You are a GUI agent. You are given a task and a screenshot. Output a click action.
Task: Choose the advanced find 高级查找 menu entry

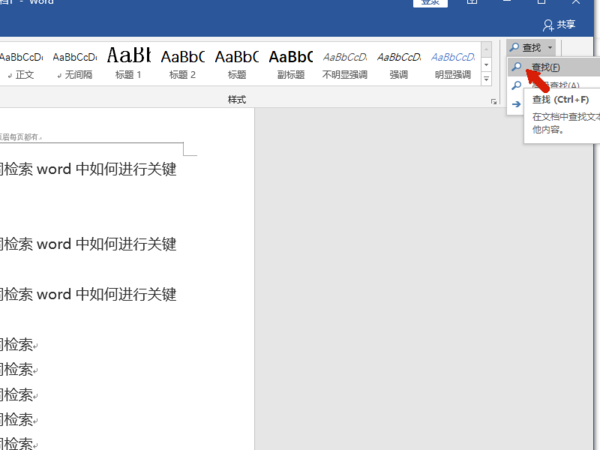click(x=554, y=85)
